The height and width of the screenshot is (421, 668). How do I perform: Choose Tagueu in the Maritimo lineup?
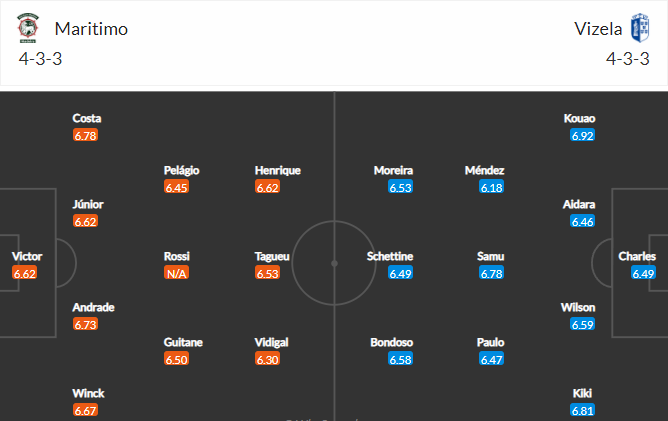[x=272, y=257]
